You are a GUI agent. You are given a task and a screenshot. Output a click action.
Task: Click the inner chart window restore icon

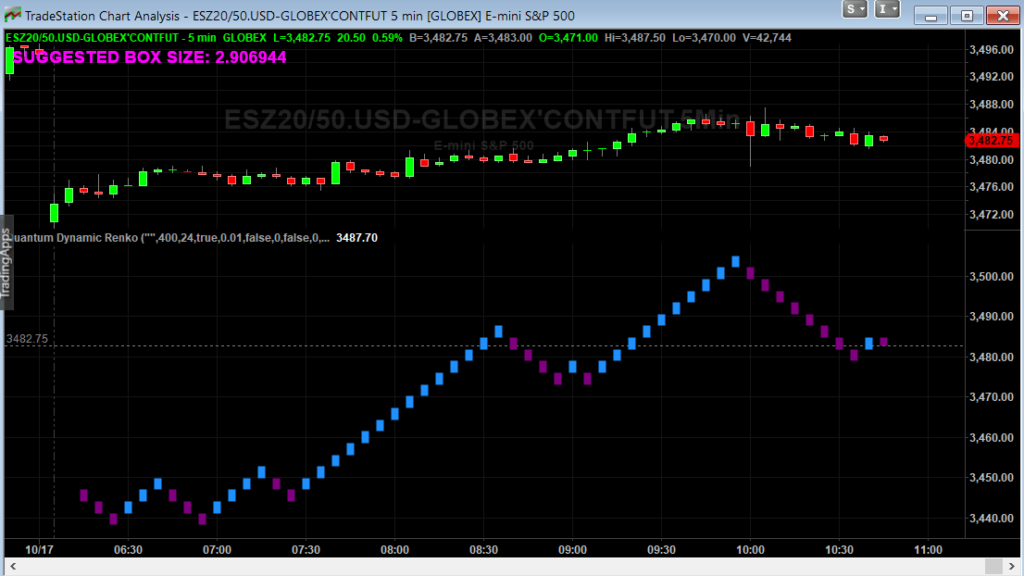965,15
